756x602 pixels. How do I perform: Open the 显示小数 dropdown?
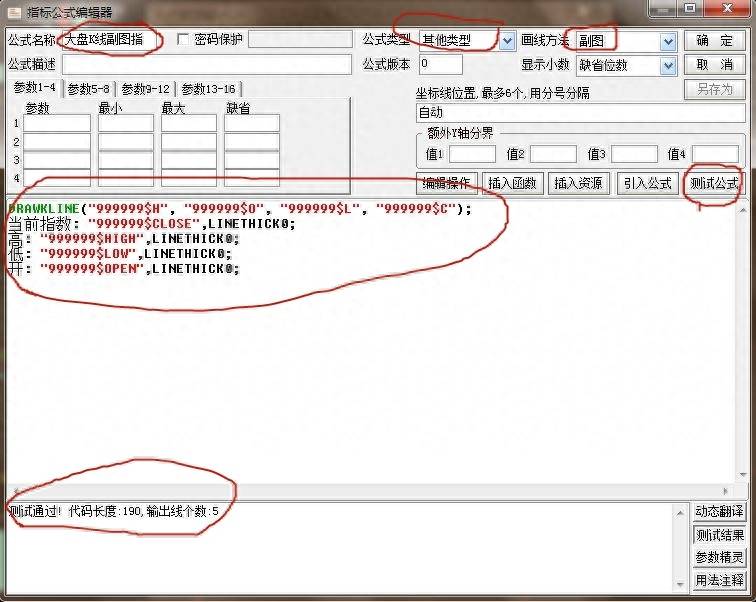(x=668, y=66)
